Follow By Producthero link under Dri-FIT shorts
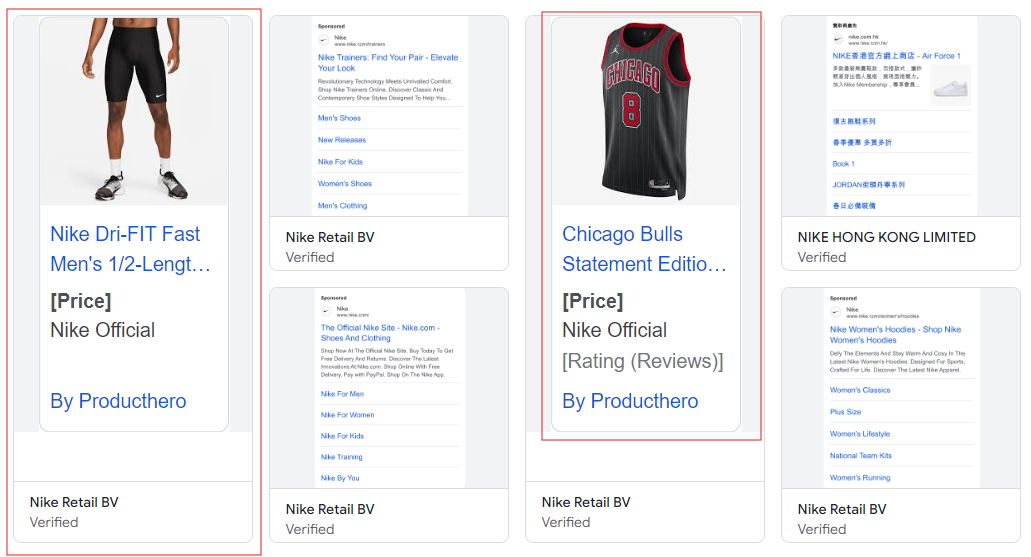Viewport: 1031px width, 557px height. coord(118,401)
